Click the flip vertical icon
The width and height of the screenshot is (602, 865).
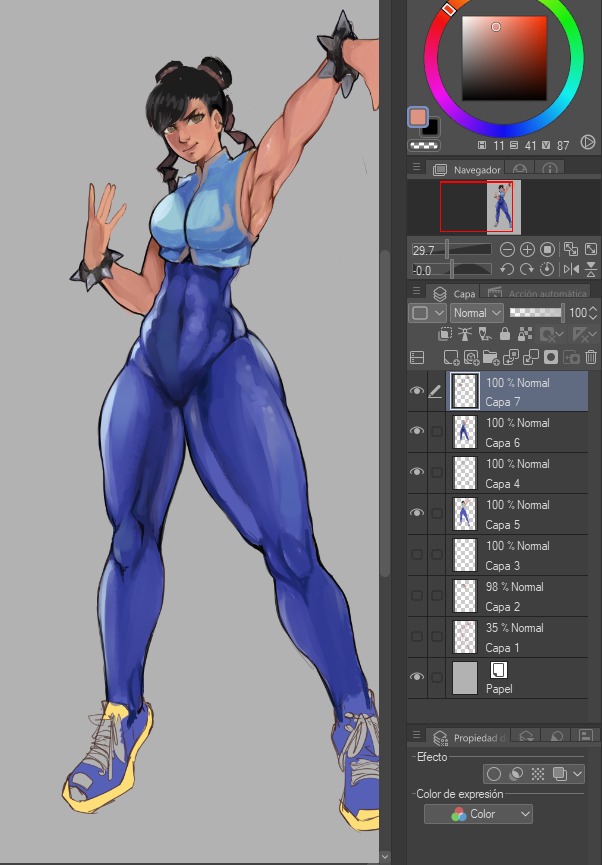point(590,269)
